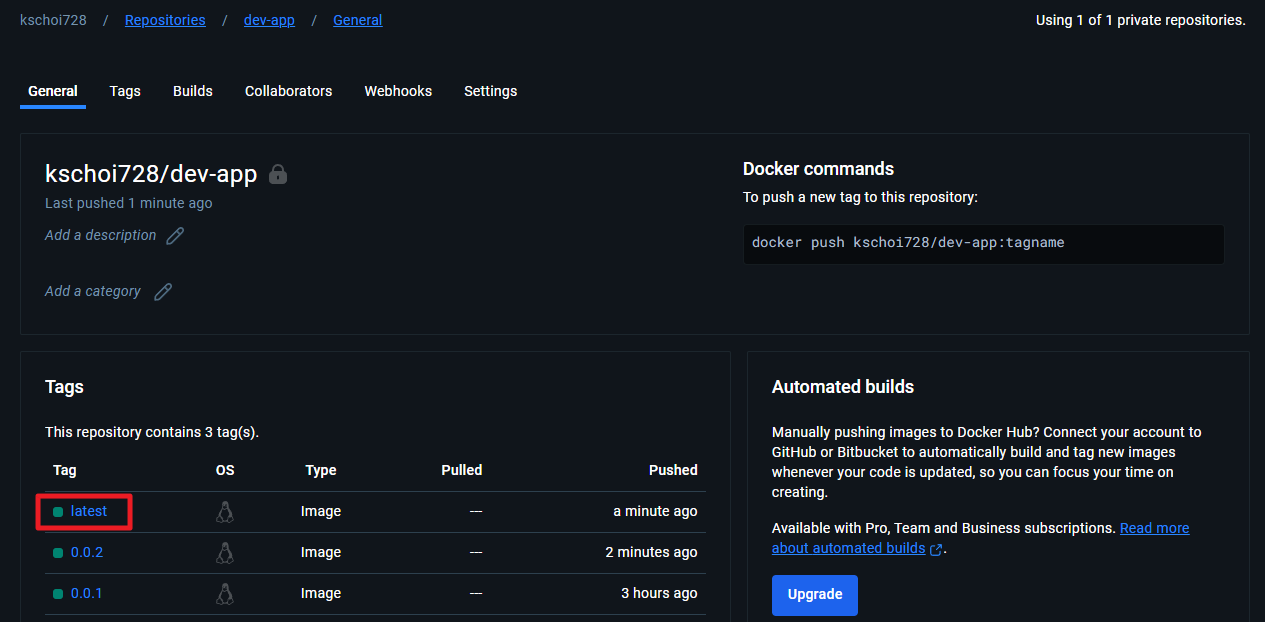The image size is (1265, 622).
Task: Click the Tags section heading
Action: (64, 387)
